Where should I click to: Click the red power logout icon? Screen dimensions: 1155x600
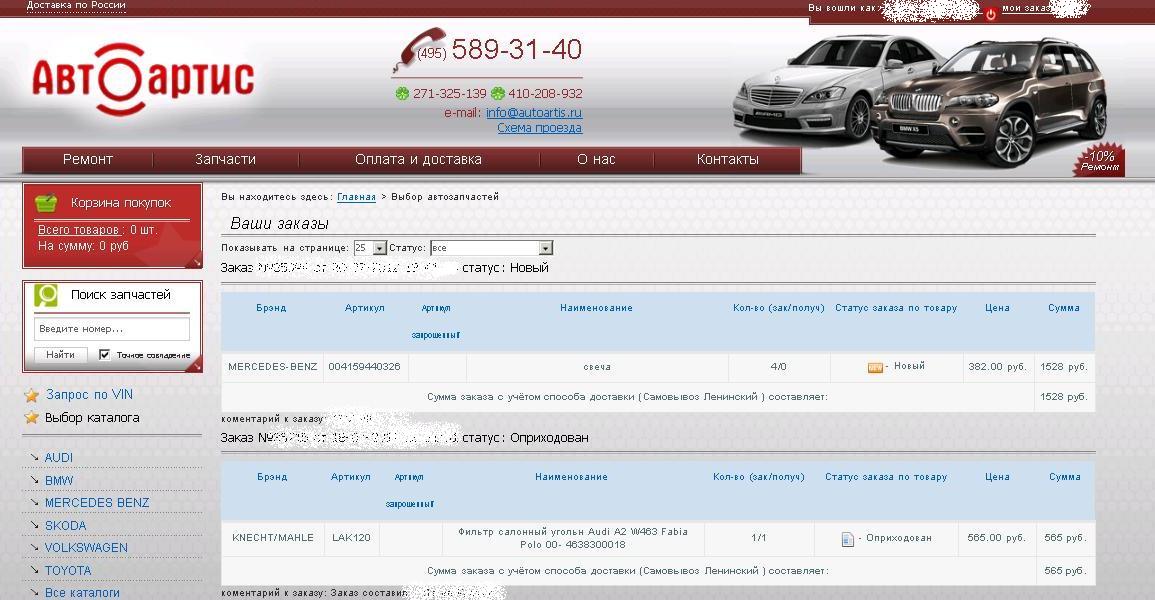tap(991, 13)
